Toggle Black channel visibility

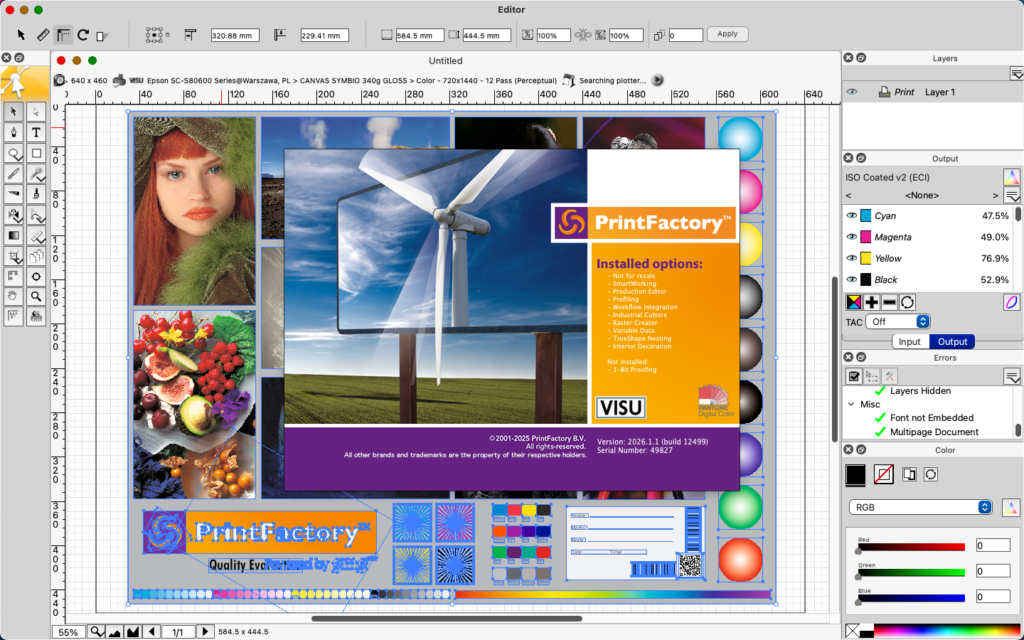tap(852, 280)
